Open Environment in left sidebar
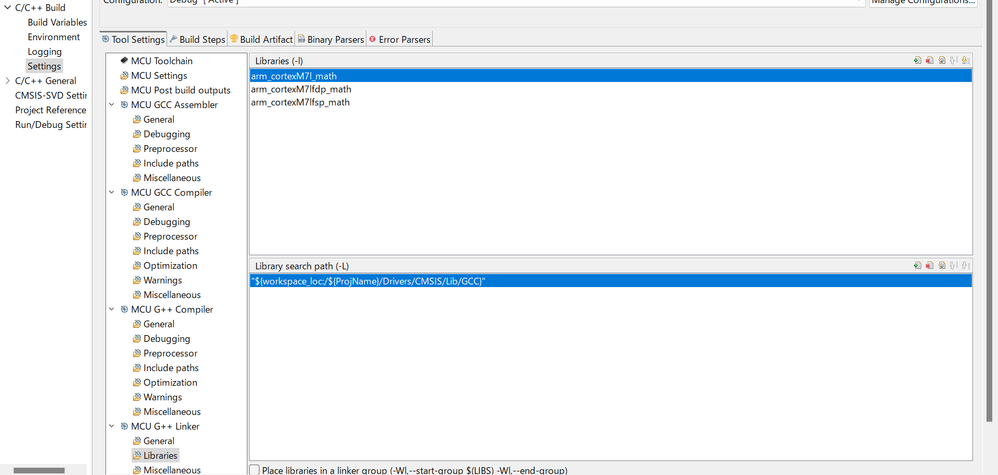998x475 pixels. tap(53, 38)
